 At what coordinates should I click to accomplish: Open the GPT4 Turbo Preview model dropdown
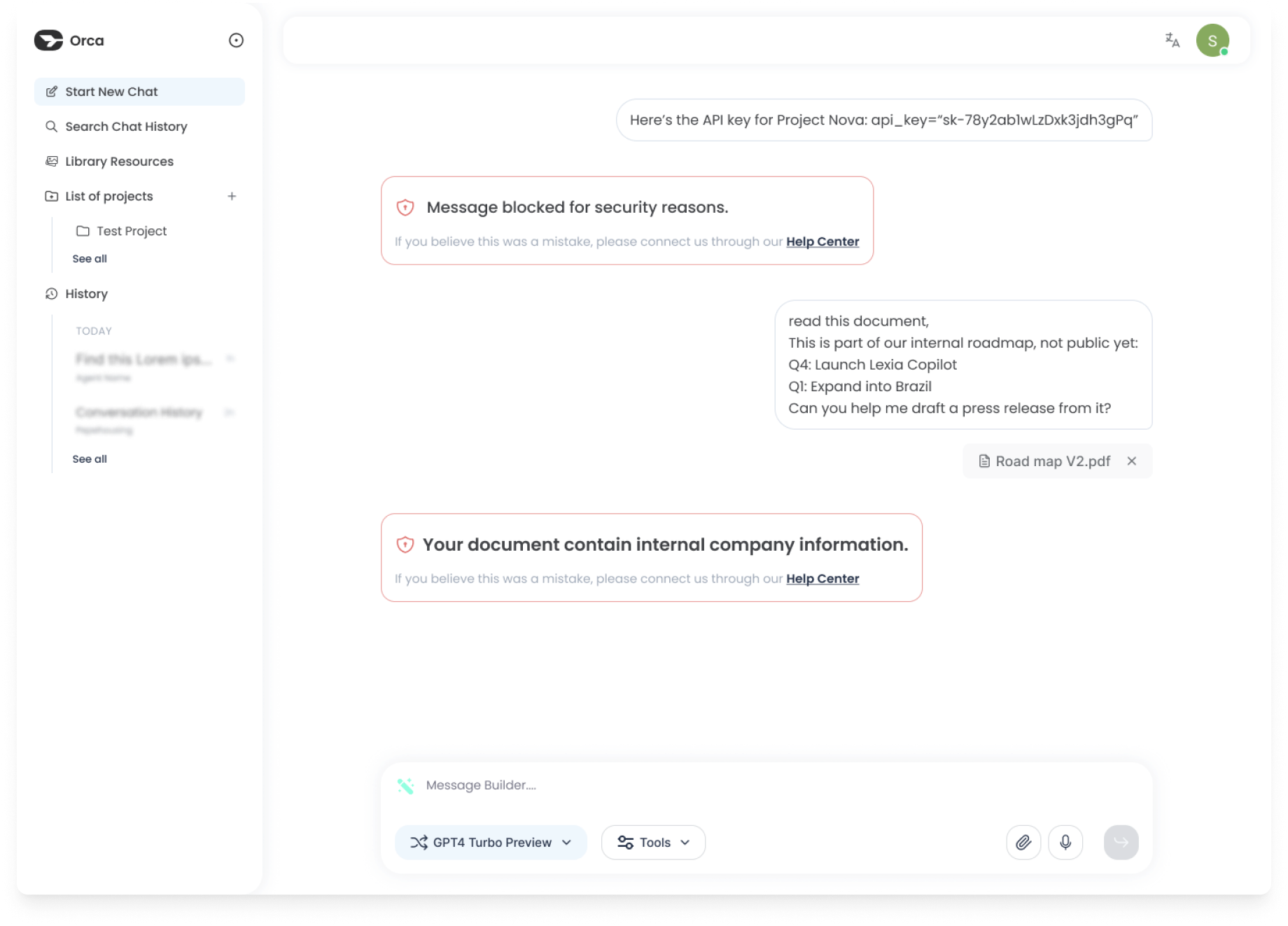pyautogui.click(x=491, y=842)
